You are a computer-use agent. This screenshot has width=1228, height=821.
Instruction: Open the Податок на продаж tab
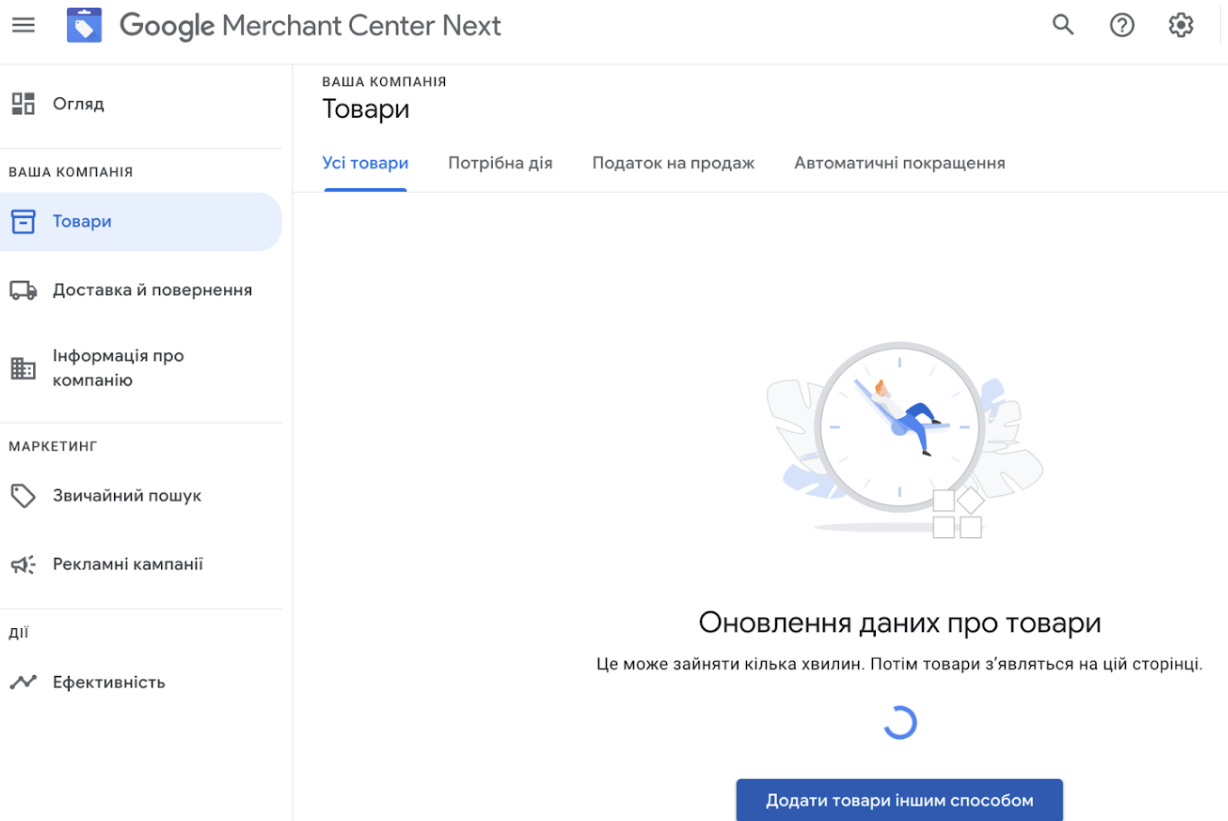click(673, 162)
